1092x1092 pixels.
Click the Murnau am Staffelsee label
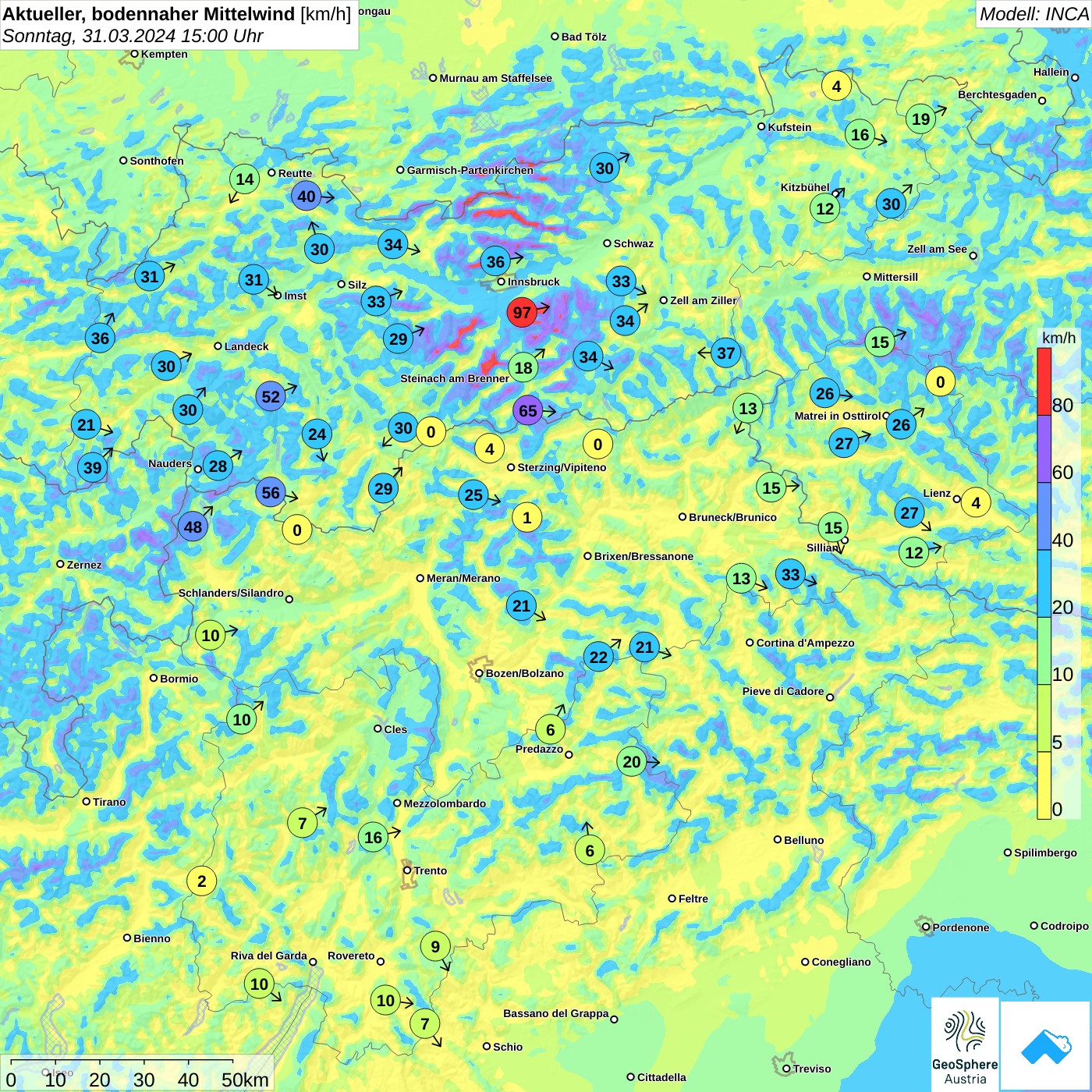pyautogui.click(x=496, y=78)
